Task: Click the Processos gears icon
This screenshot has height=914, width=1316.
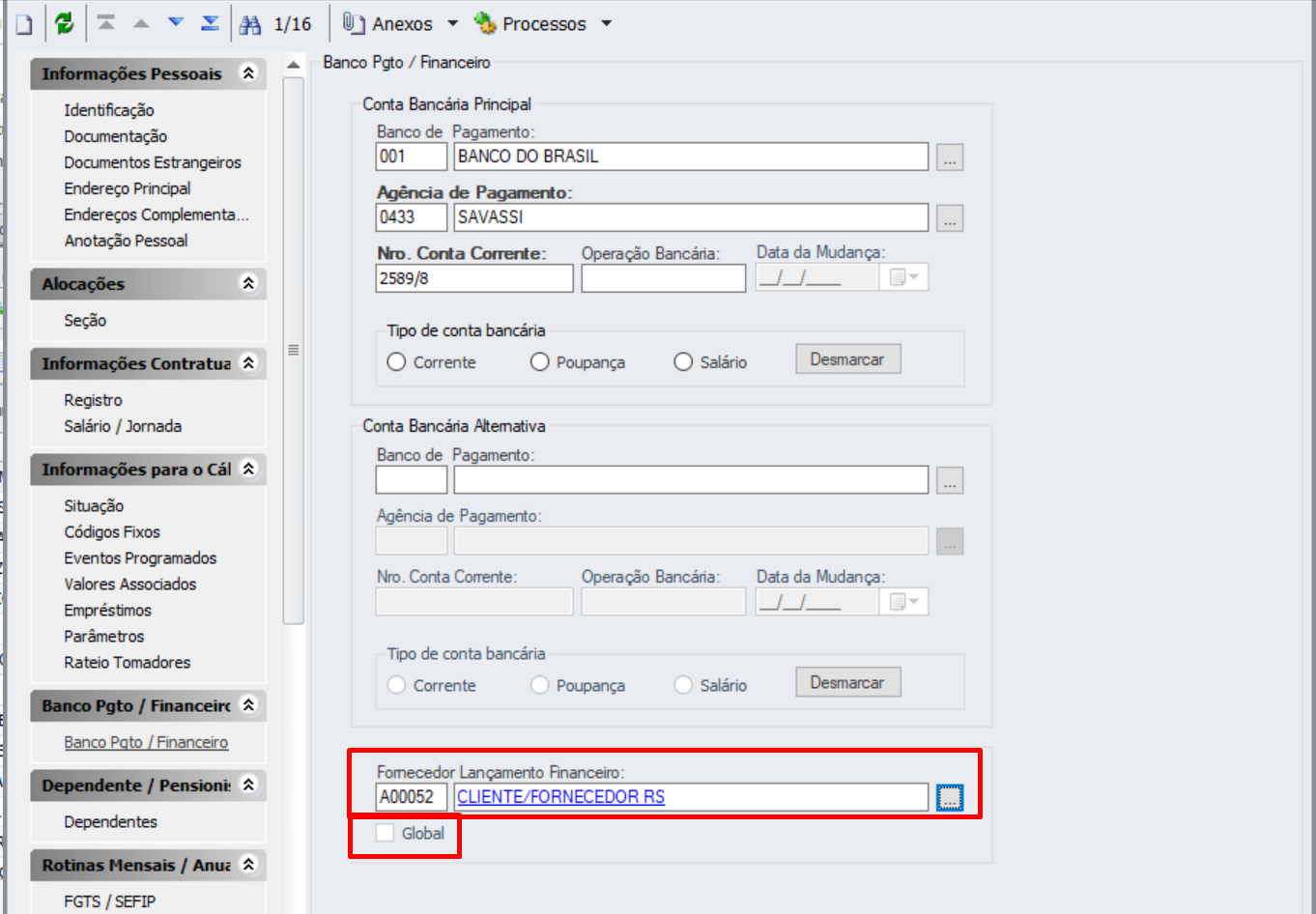Action: point(485,23)
